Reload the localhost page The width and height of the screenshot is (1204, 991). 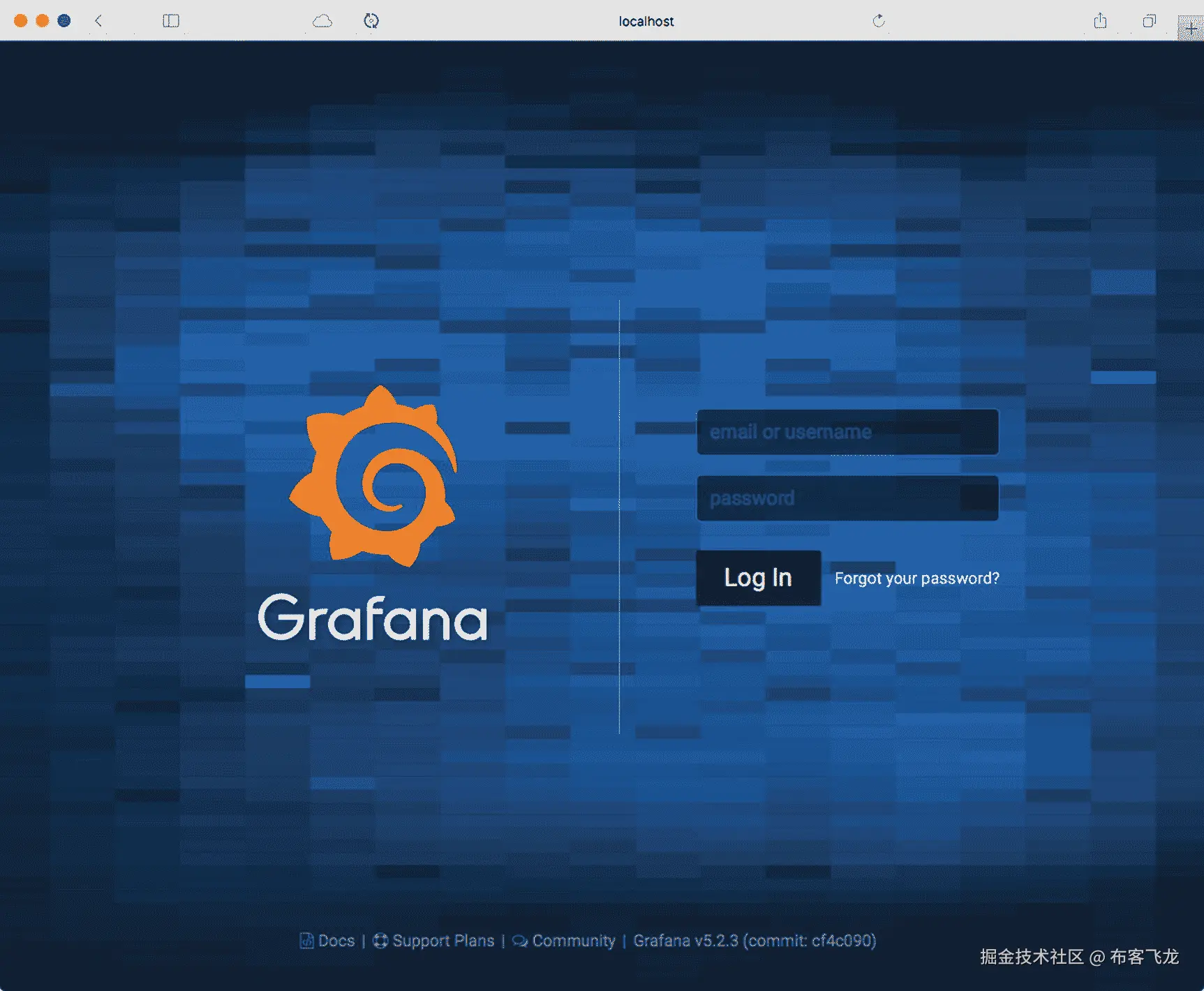[x=879, y=21]
